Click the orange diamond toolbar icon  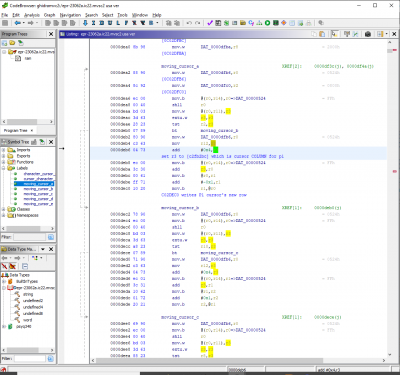coord(284,23)
